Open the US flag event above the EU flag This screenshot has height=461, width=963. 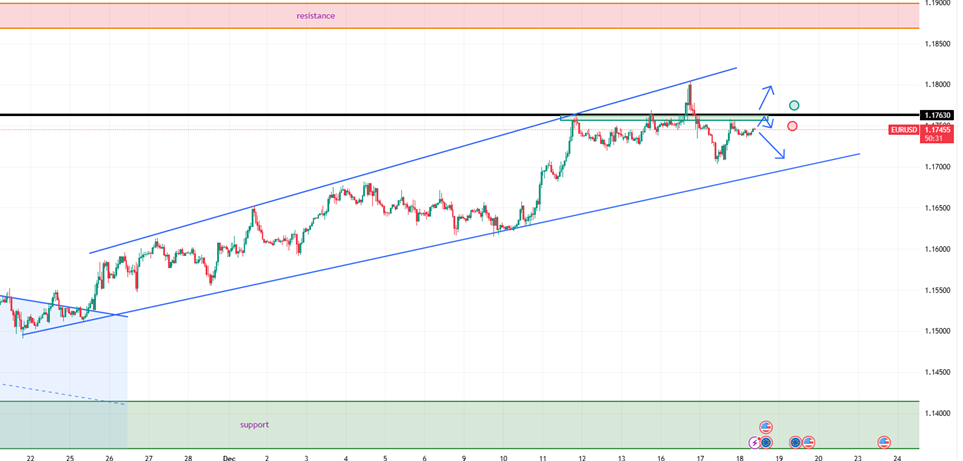(766, 427)
